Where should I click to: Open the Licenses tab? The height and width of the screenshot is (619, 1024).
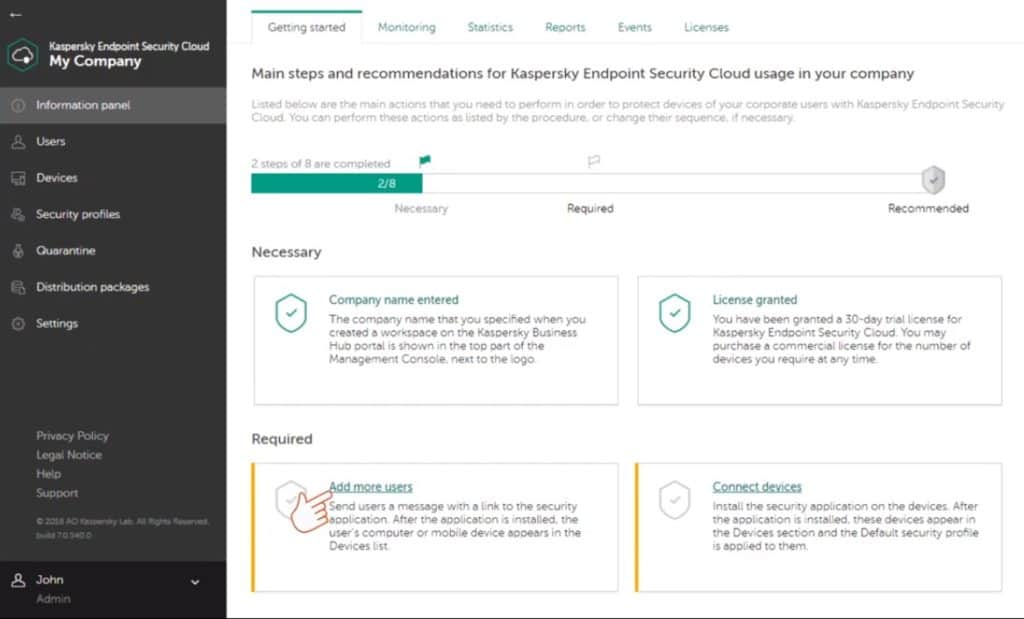coord(706,27)
